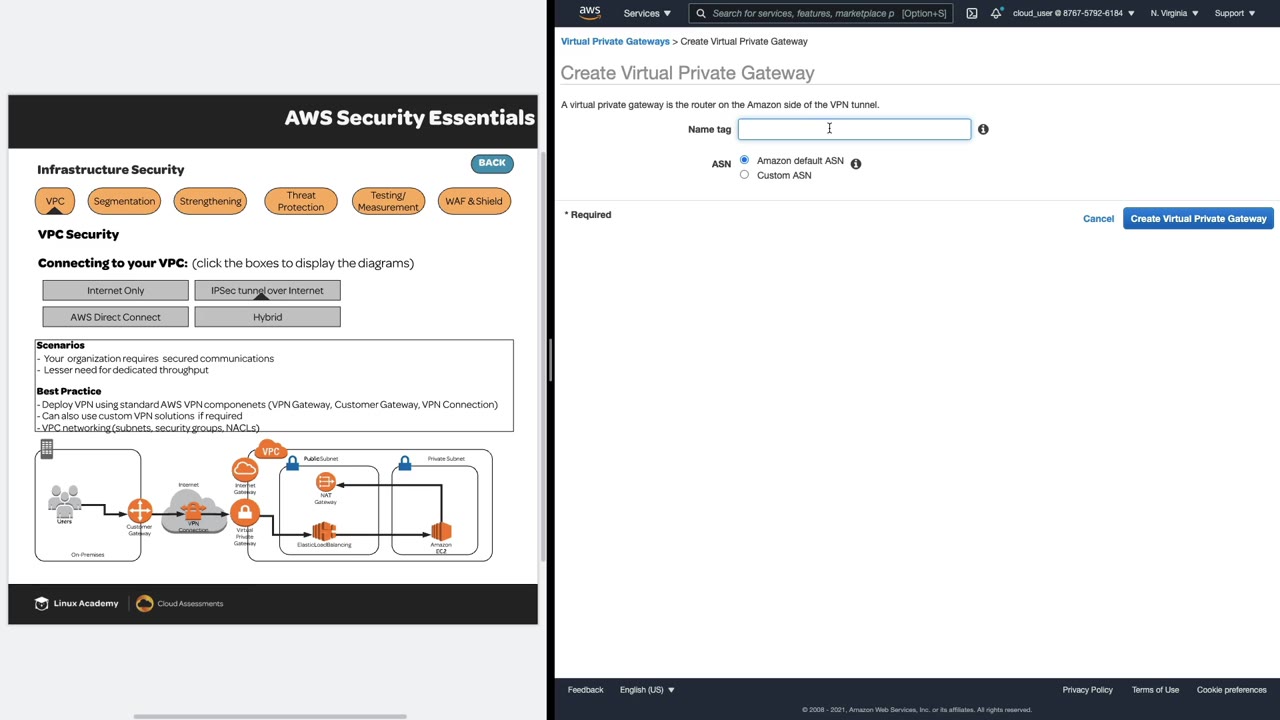Click the search magnifier icon in AWS bar

tap(701, 13)
